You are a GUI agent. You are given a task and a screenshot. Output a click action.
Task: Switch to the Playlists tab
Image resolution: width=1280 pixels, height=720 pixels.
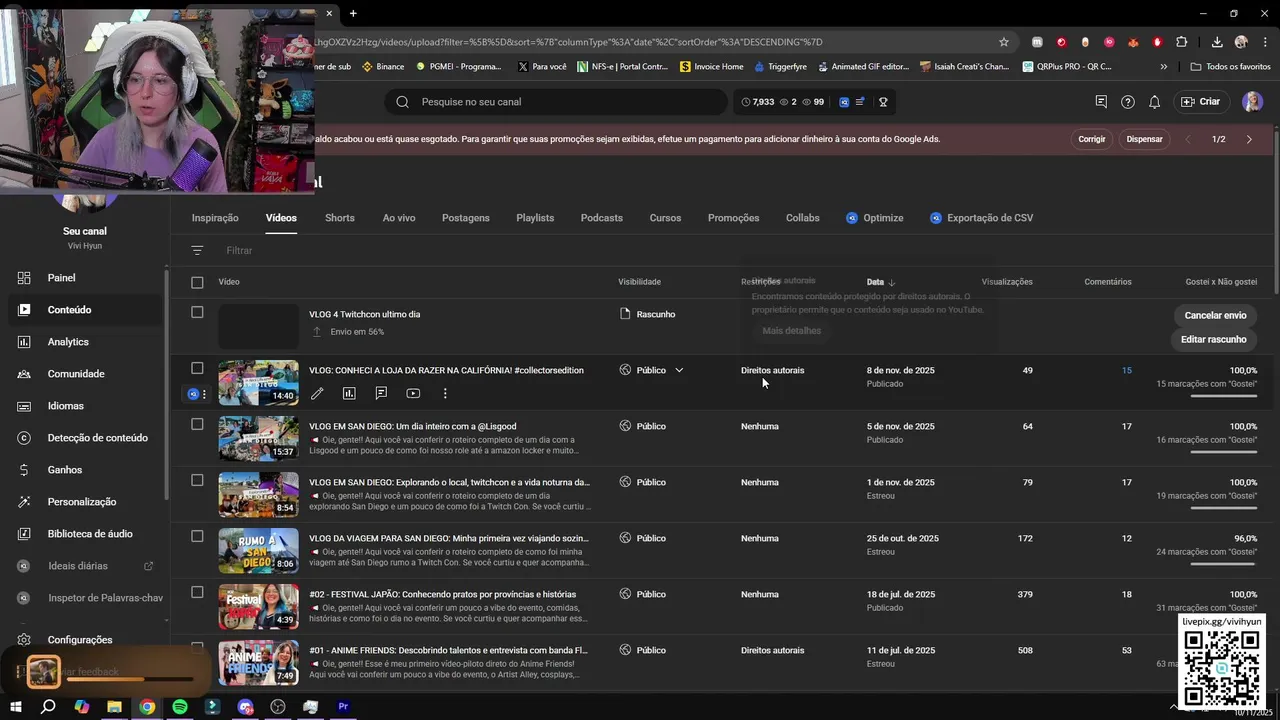[x=535, y=218]
